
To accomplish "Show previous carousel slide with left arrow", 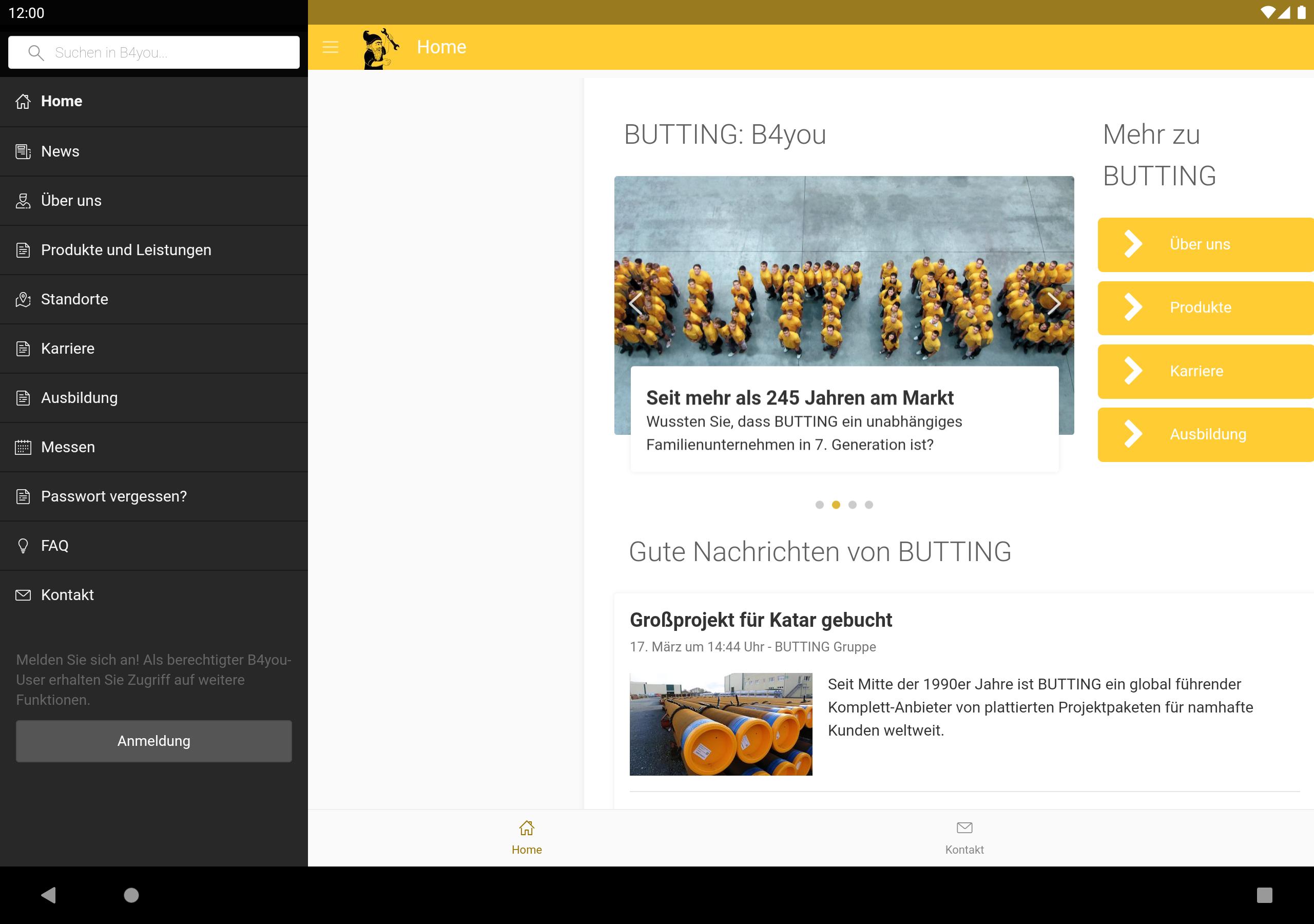I will click(635, 303).
